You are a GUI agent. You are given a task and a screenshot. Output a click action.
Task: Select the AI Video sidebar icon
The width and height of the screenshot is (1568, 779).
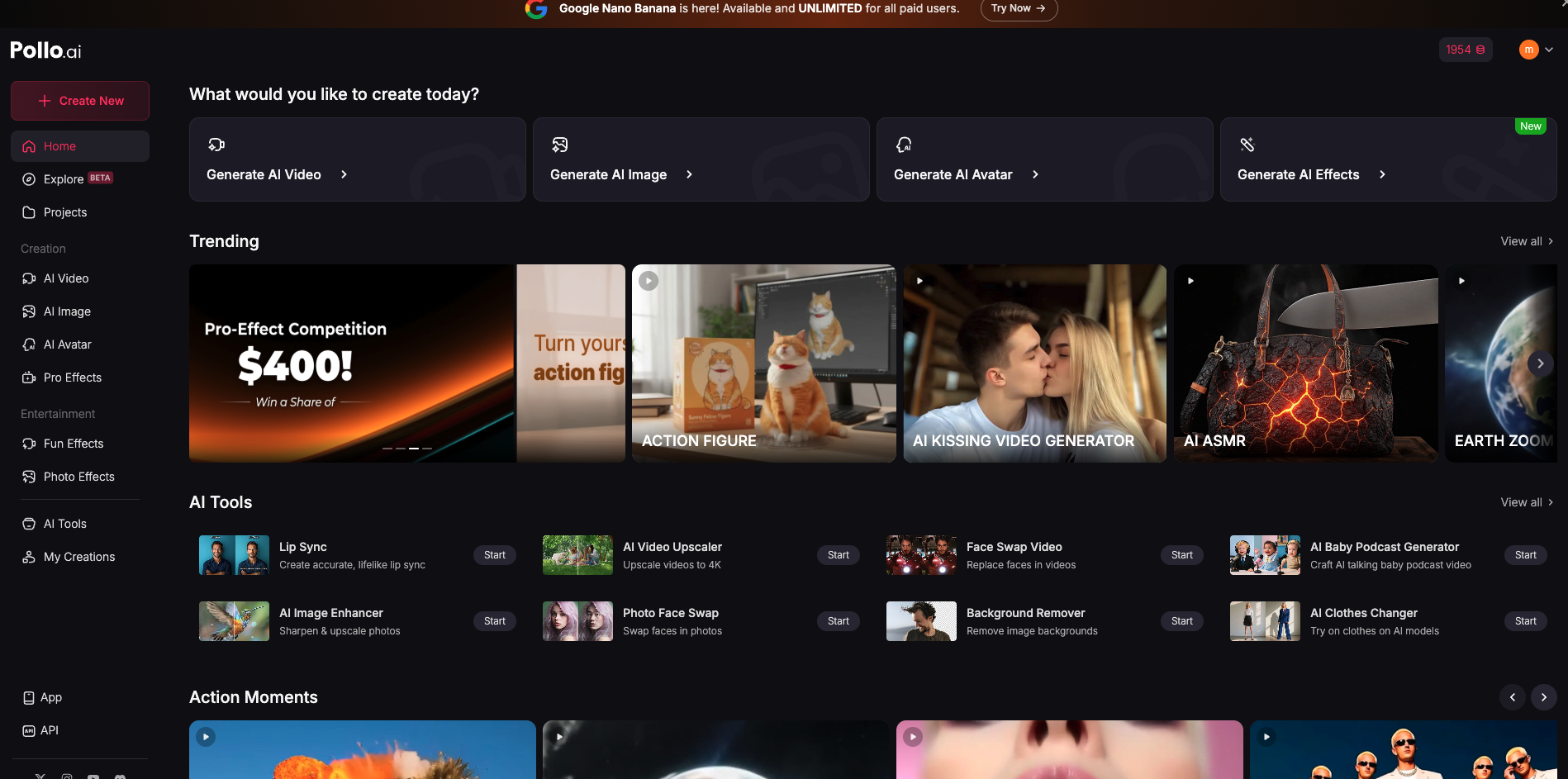[29, 278]
